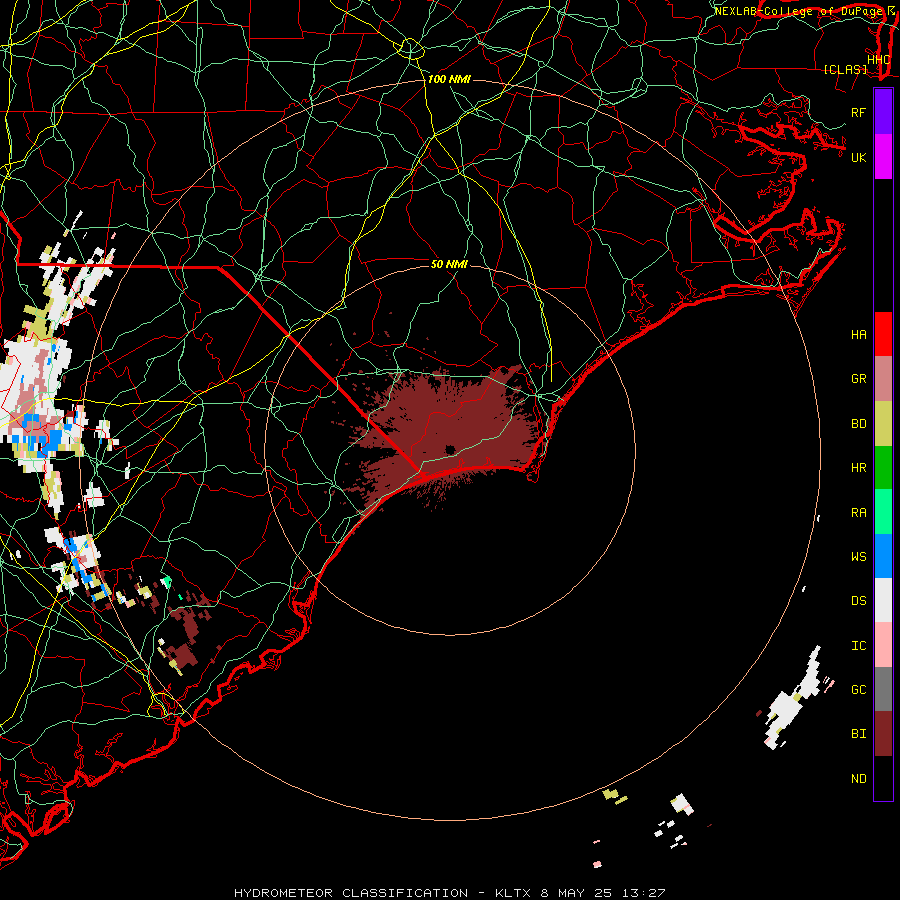Click the red HA legend color swatch
Image resolution: width=900 pixels, height=900 pixels.
click(883, 334)
